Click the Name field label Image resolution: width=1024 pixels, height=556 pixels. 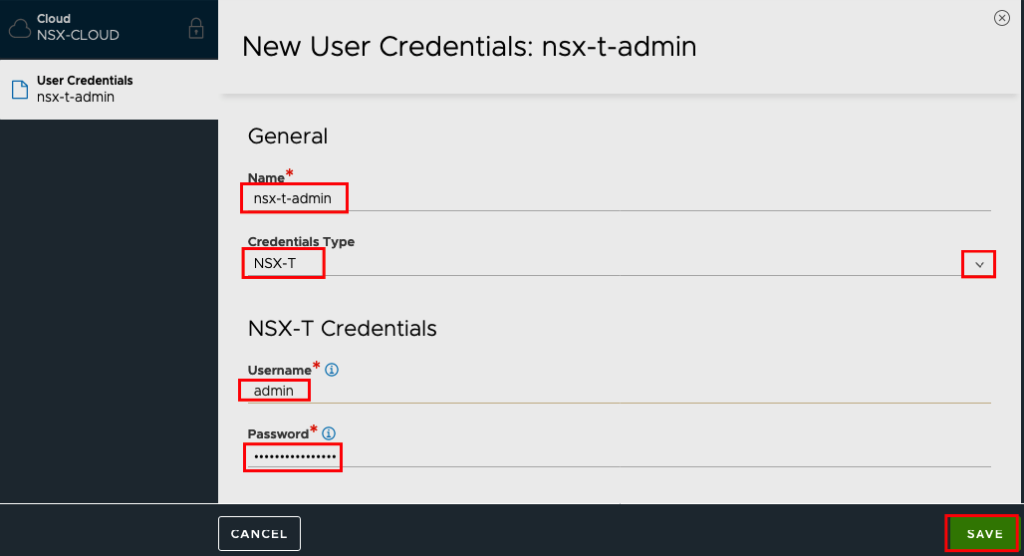click(x=266, y=178)
